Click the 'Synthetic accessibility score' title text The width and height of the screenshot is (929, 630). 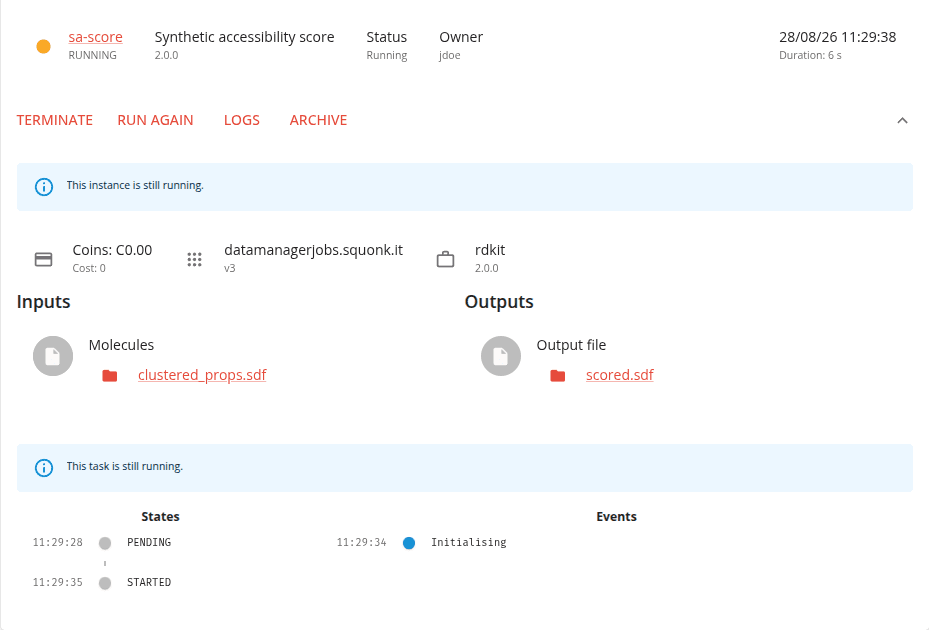click(x=245, y=37)
